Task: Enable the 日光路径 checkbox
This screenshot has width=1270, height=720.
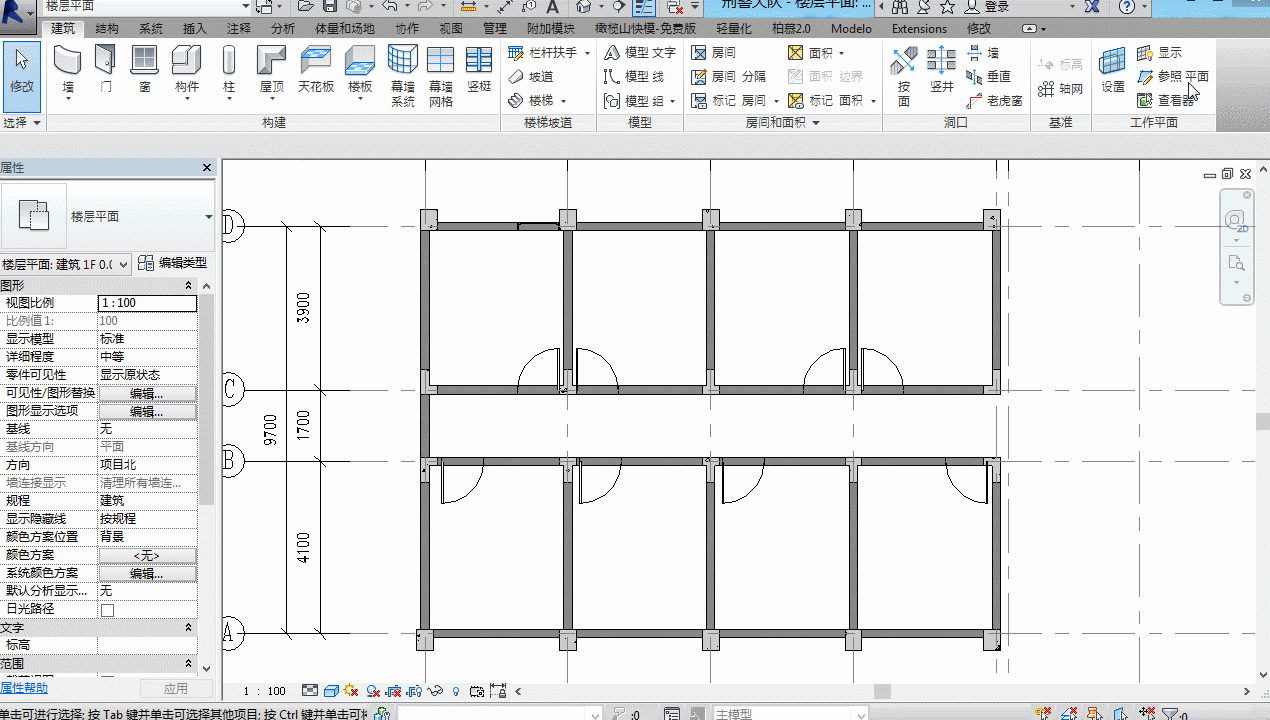Action: pos(107,610)
